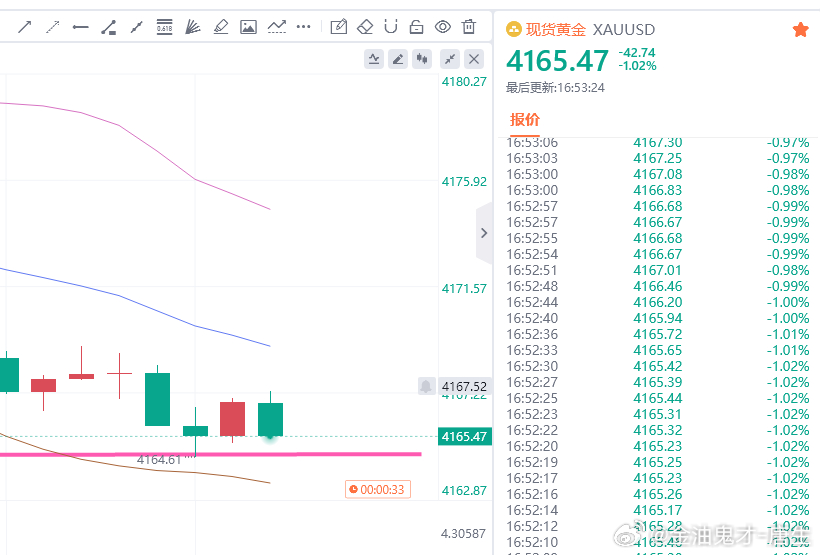Select the quote row at 16:52:19
The width and height of the screenshot is (820, 555).
click(x=658, y=462)
